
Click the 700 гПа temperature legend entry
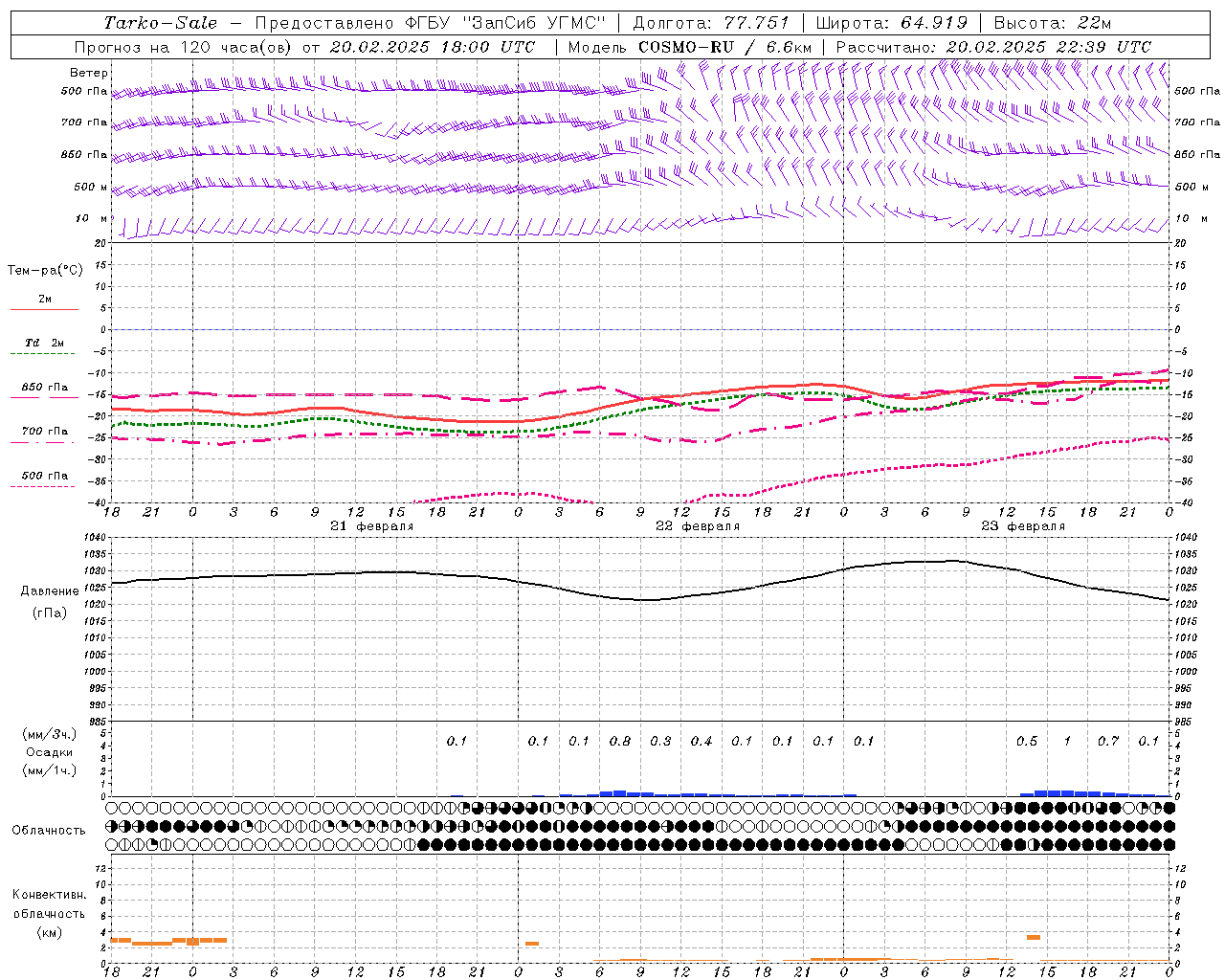point(45,432)
